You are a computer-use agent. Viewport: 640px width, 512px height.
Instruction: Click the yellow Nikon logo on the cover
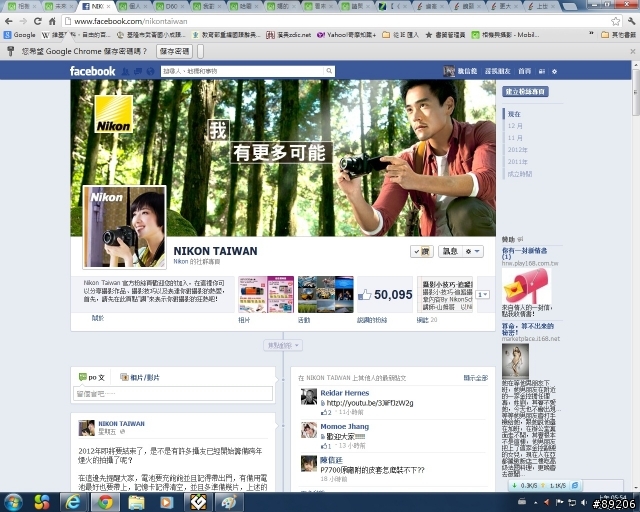point(113,114)
